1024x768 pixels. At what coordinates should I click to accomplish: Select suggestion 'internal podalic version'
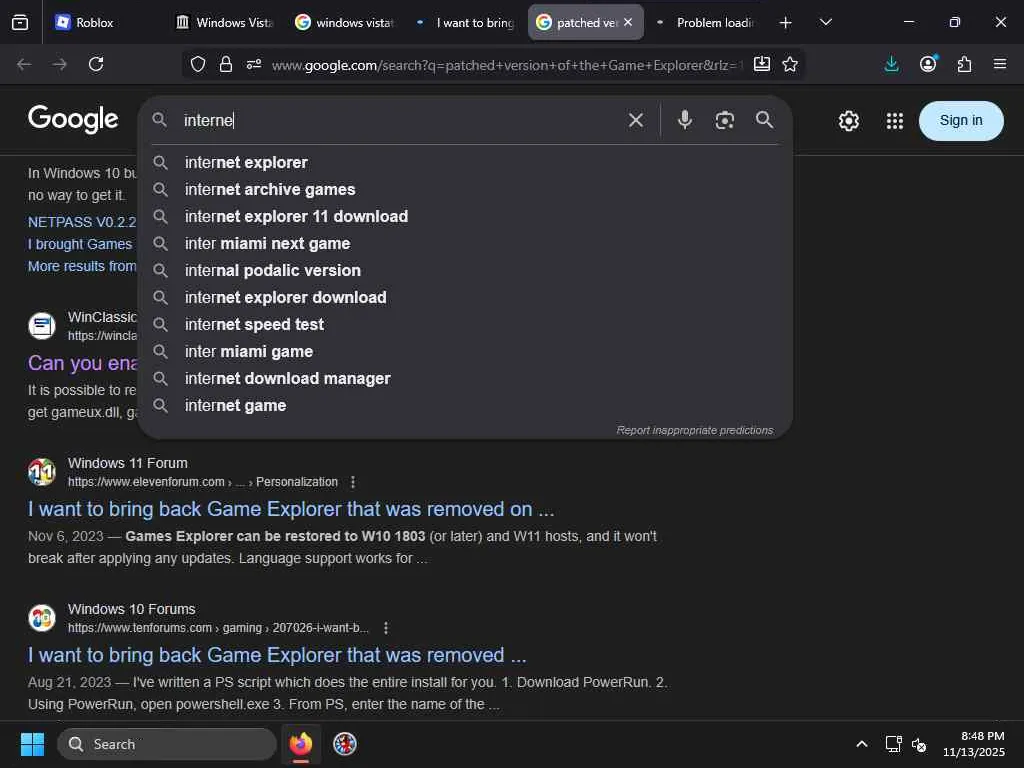[x=465, y=270]
